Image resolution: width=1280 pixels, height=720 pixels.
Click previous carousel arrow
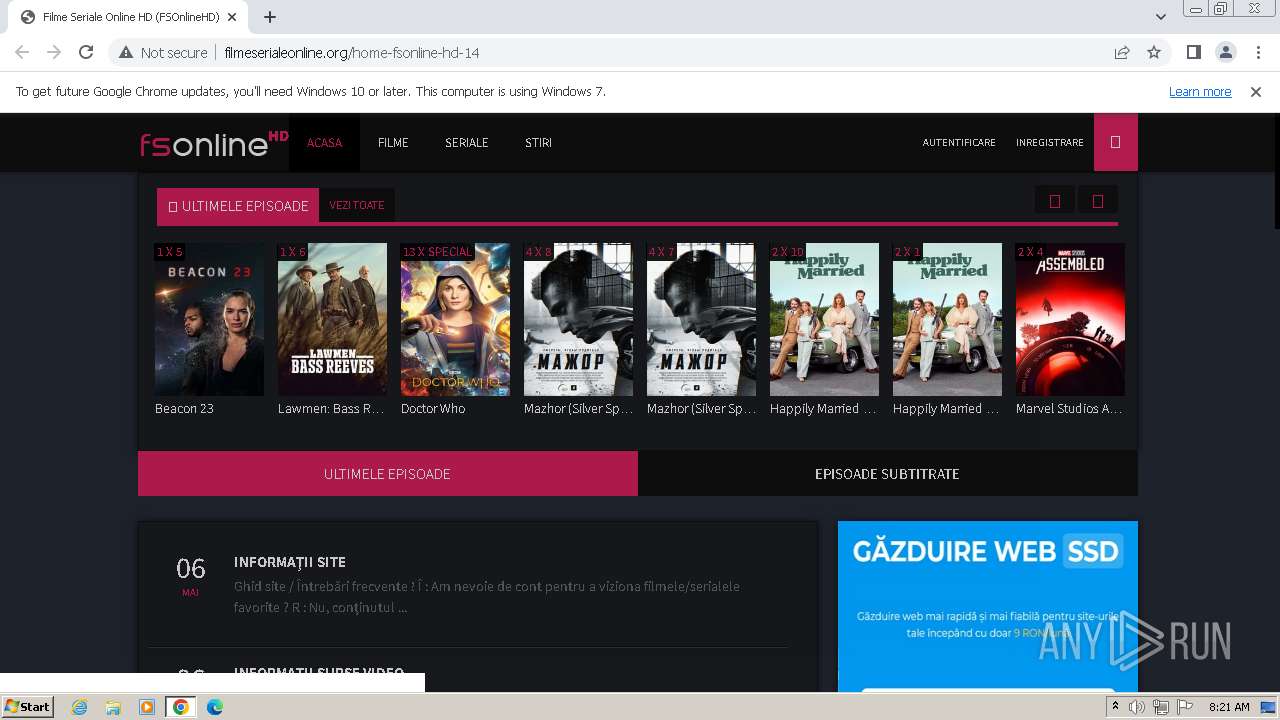coord(1054,201)
